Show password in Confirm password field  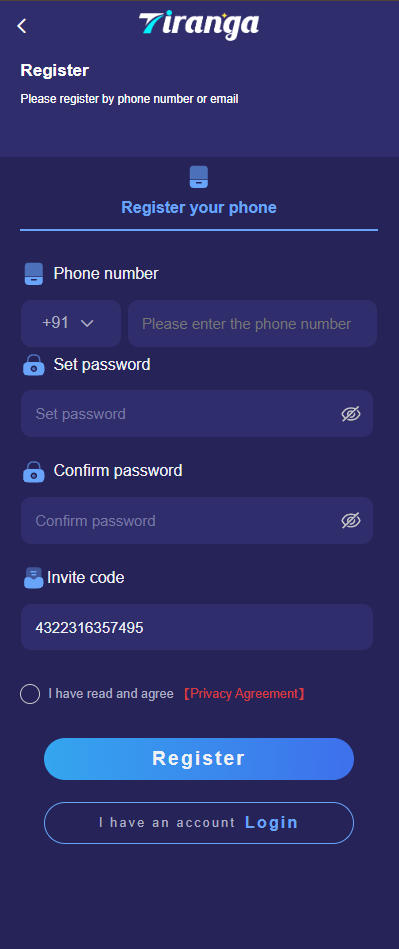point(351,520)
